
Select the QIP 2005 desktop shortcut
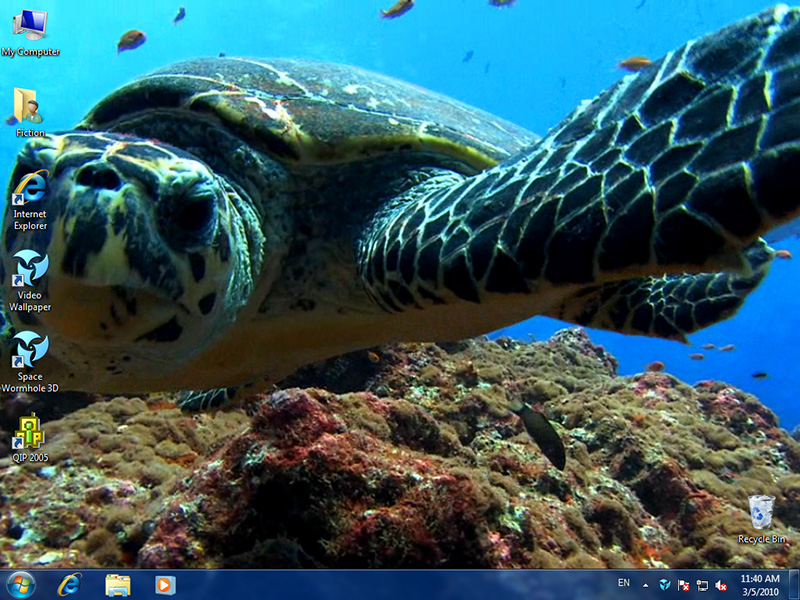30,438
